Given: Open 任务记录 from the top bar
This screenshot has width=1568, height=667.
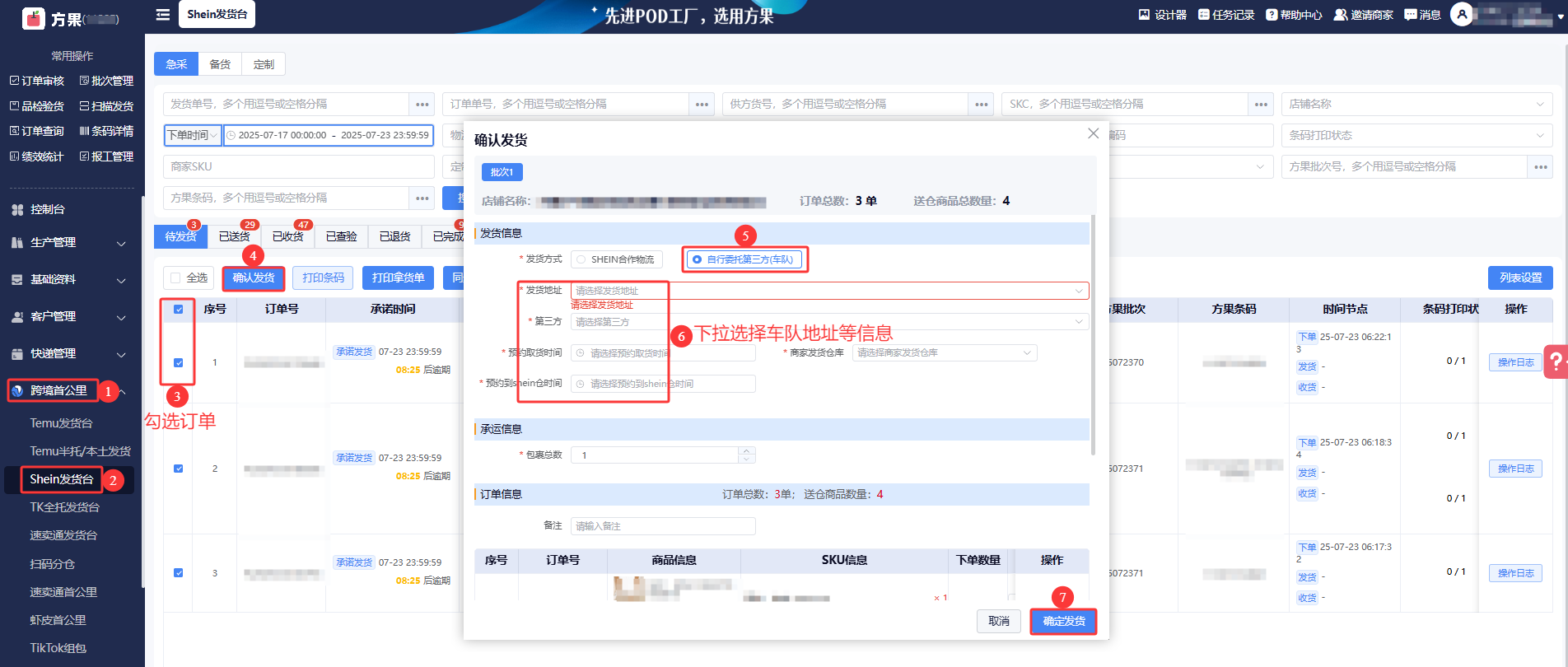Looking at the screenshot, I should [x=1225, y=15].
